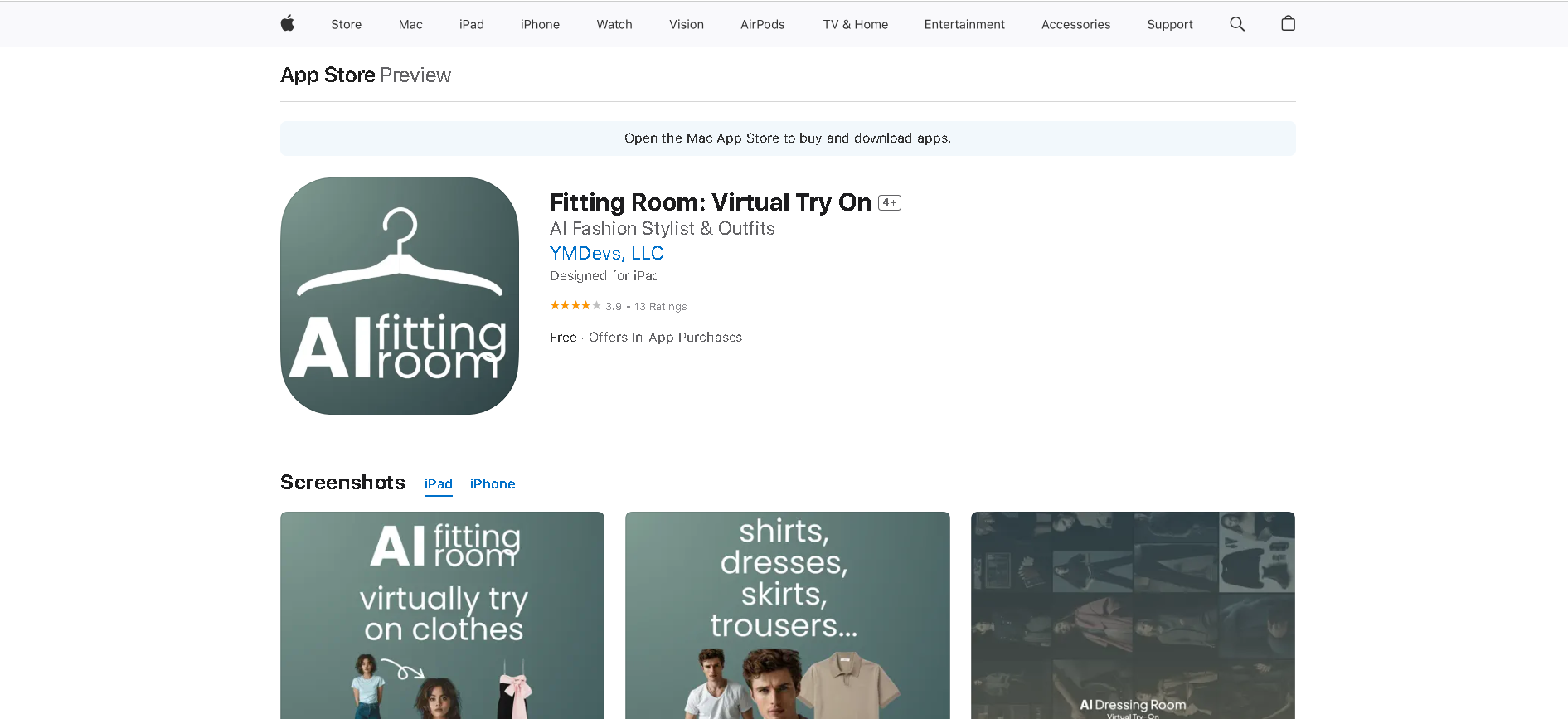The height and width of the screenshot is (719, 1568).
Task: Open the search magnifier icon
Action: click(x=1237, y=24)
